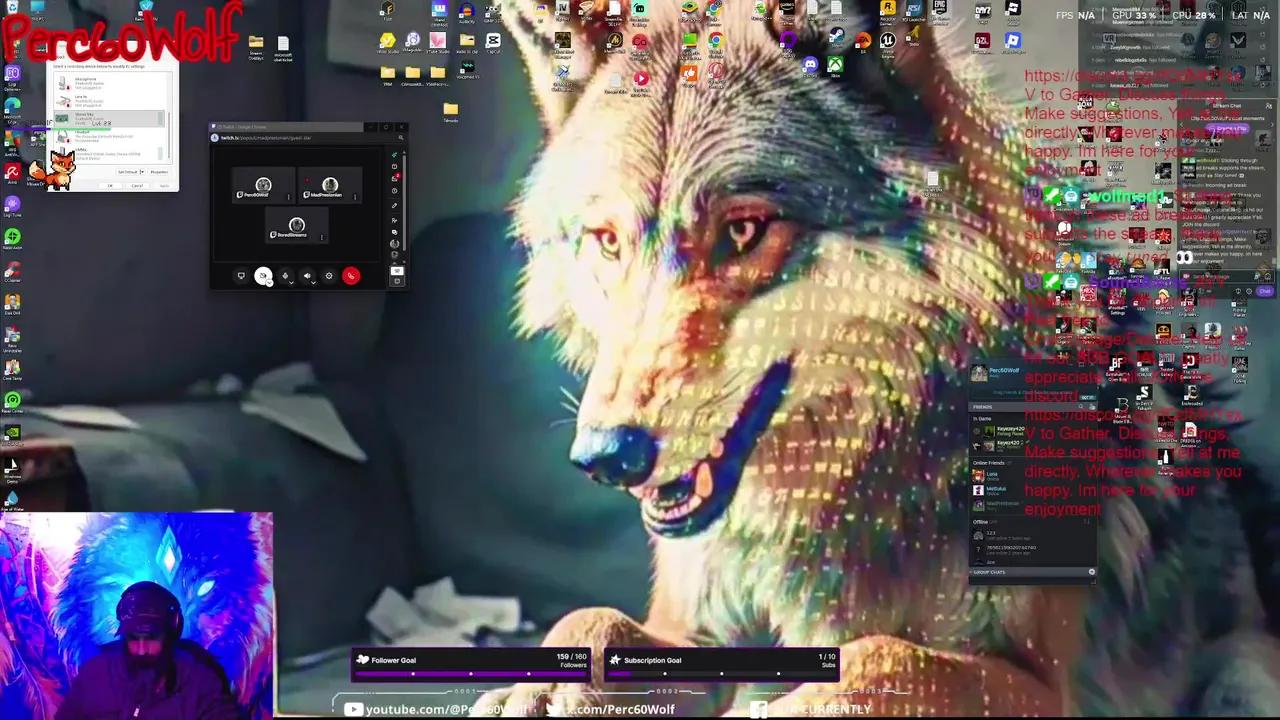Share screen in Twitch Guest Star window
Image resolution: width=1280 pixels, height=720 pixels.
click(241, 276)
